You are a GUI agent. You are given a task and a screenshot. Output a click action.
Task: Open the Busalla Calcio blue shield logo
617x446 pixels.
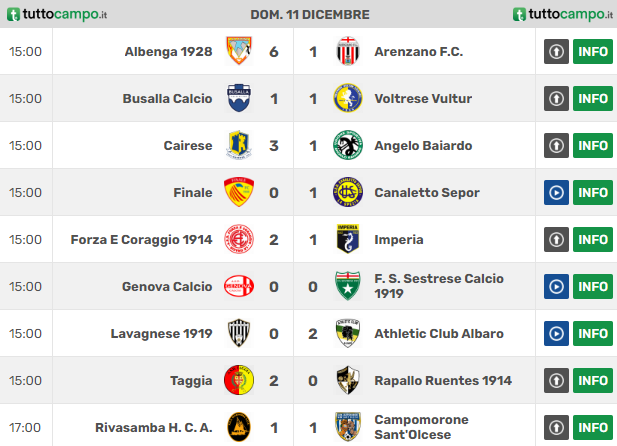click(239, 98)
